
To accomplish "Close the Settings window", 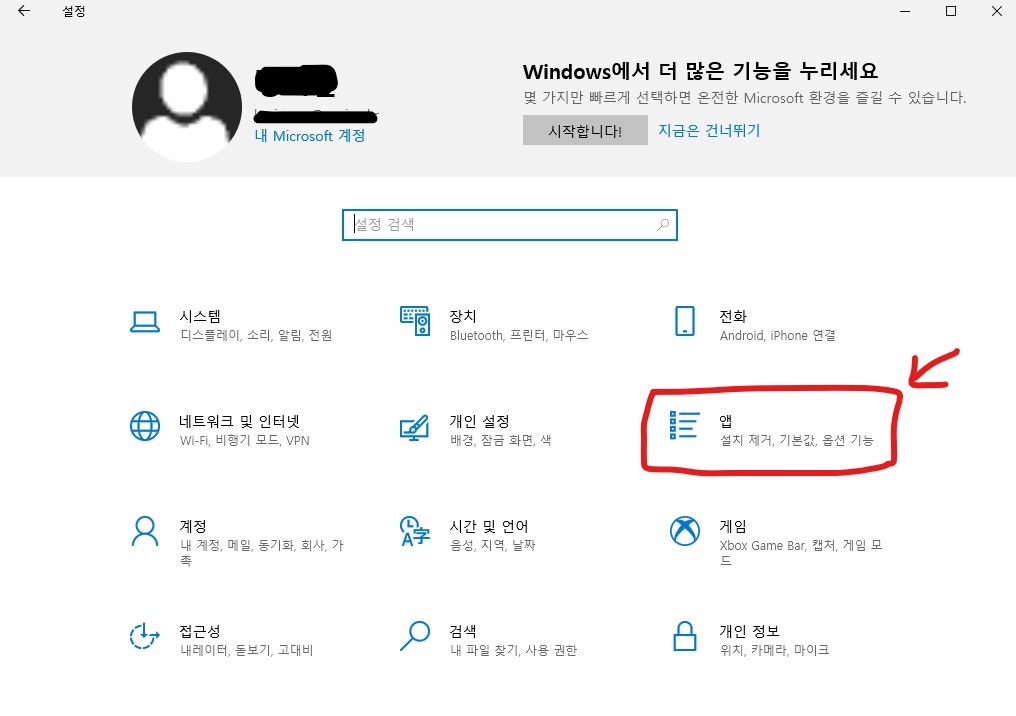I will 997,11.
